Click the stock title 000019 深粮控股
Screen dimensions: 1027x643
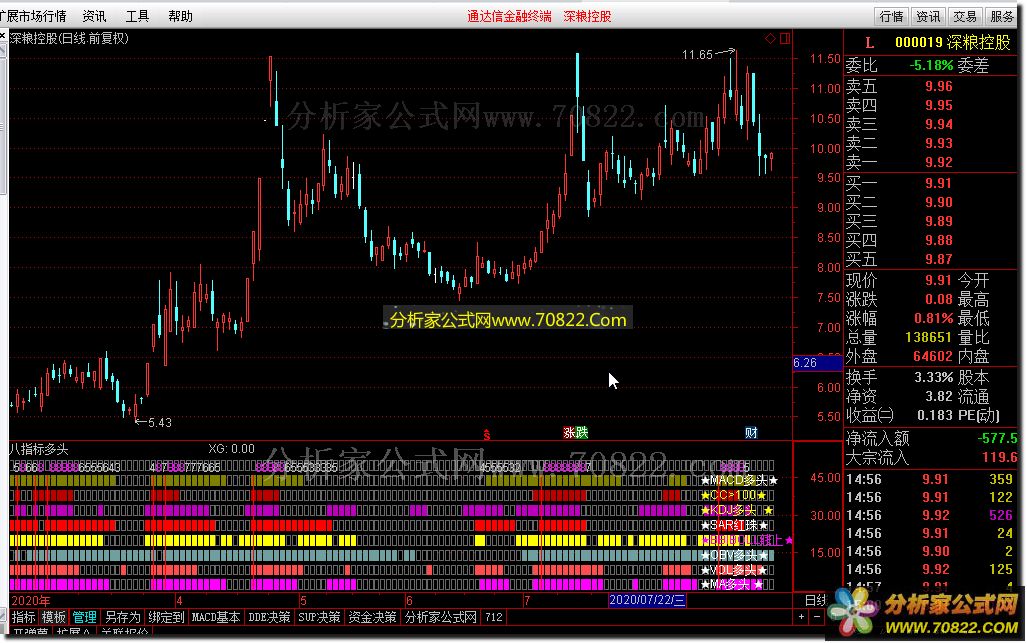tap(952, 43)
